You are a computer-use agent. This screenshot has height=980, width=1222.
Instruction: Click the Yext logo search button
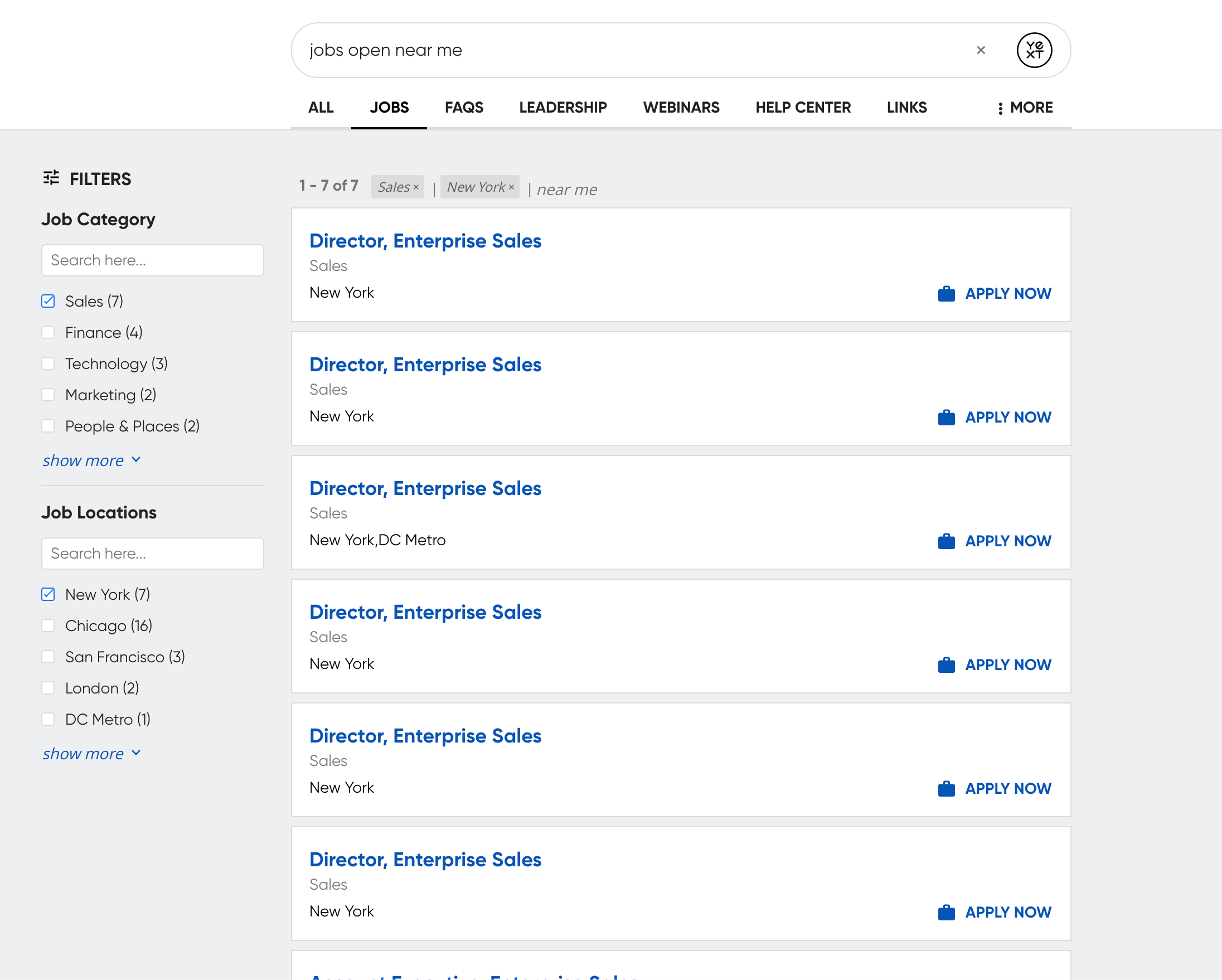pos(1034,50)
